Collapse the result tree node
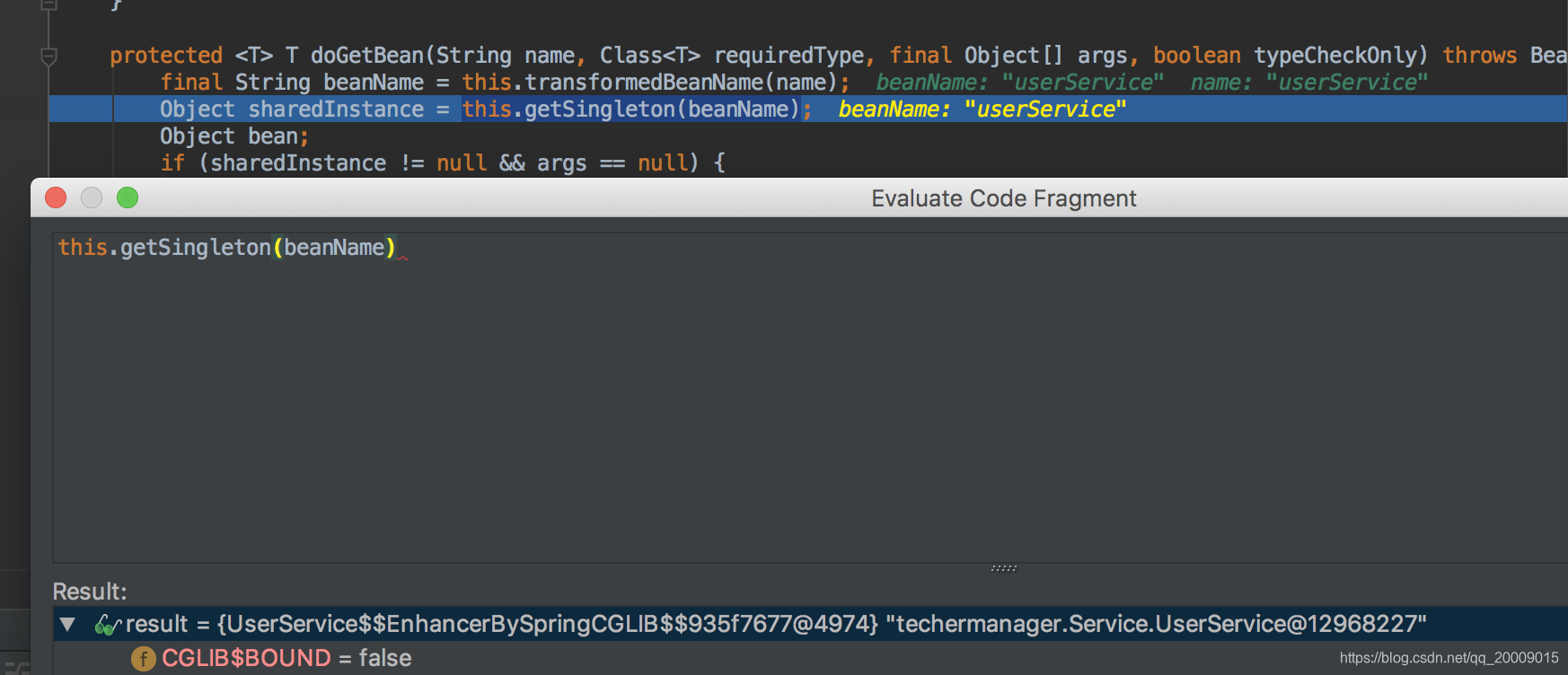 click(x=67, y=624)
